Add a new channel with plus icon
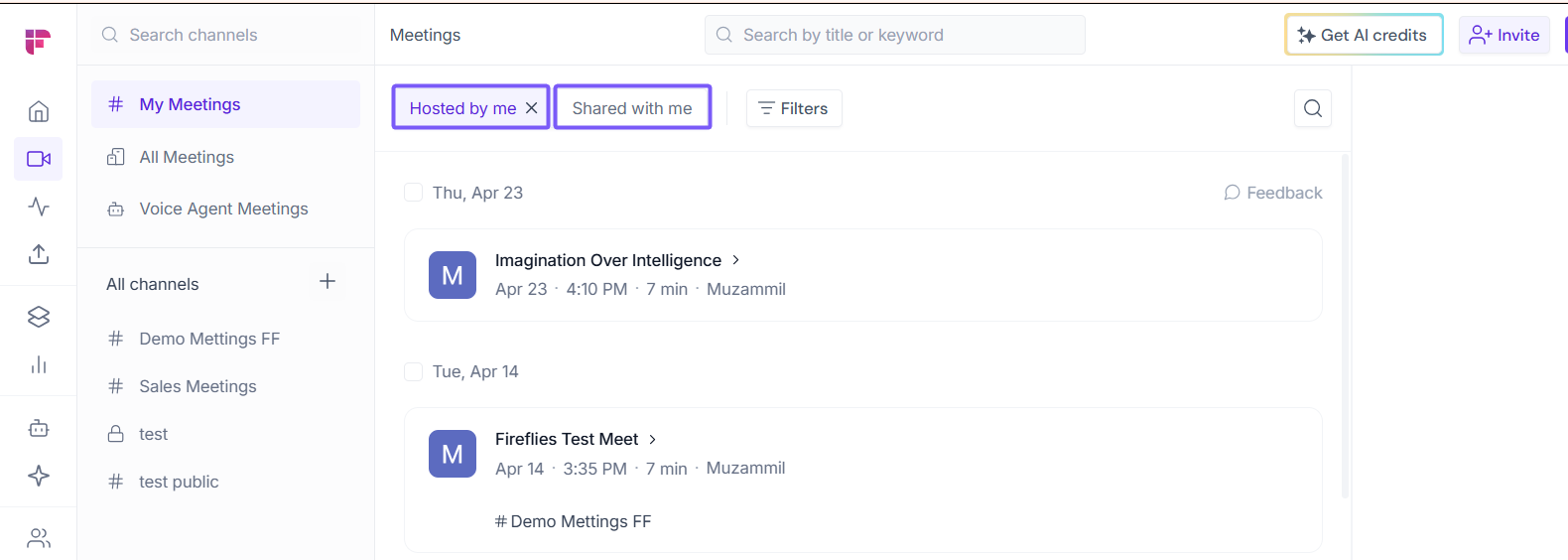 click(x=327, y=282)
